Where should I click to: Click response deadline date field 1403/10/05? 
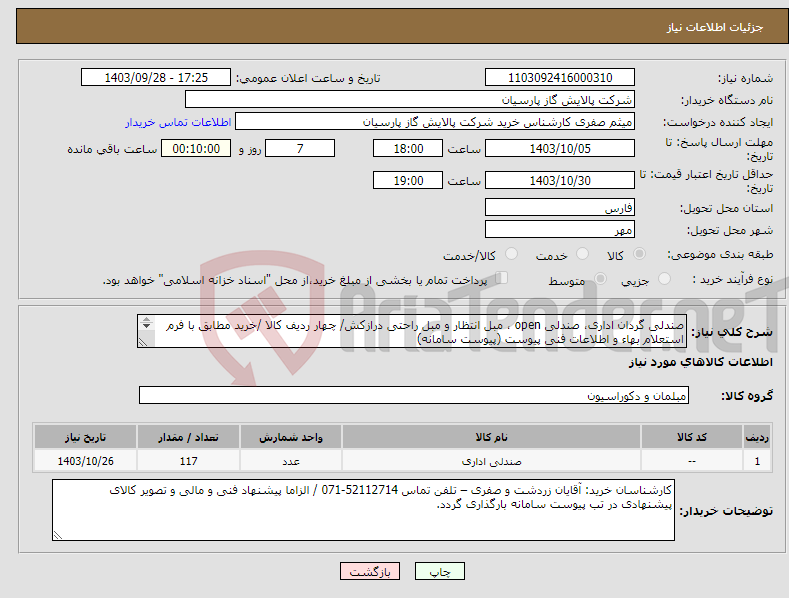coord(560,148)
